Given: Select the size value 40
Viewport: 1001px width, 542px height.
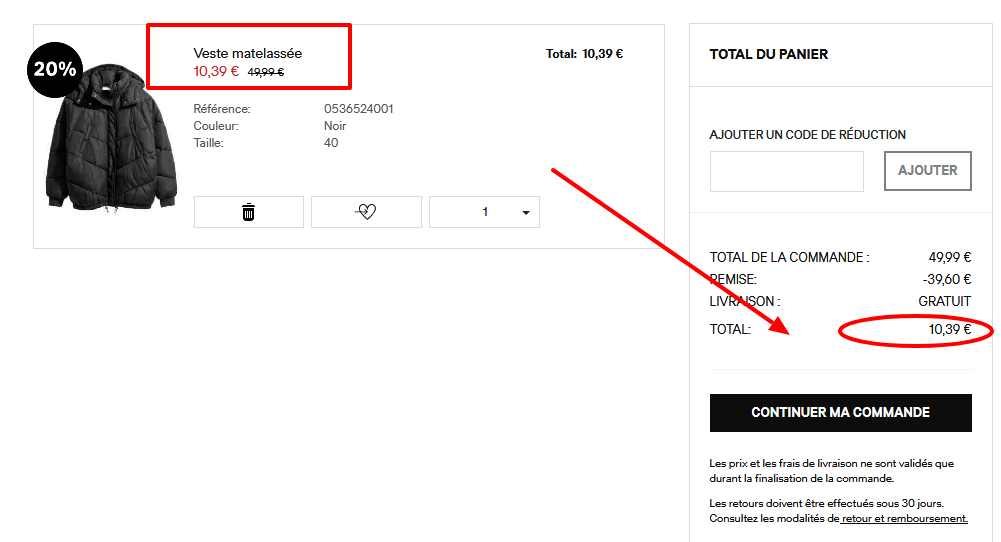Looking at the screenshot, I should click(331, 143).
